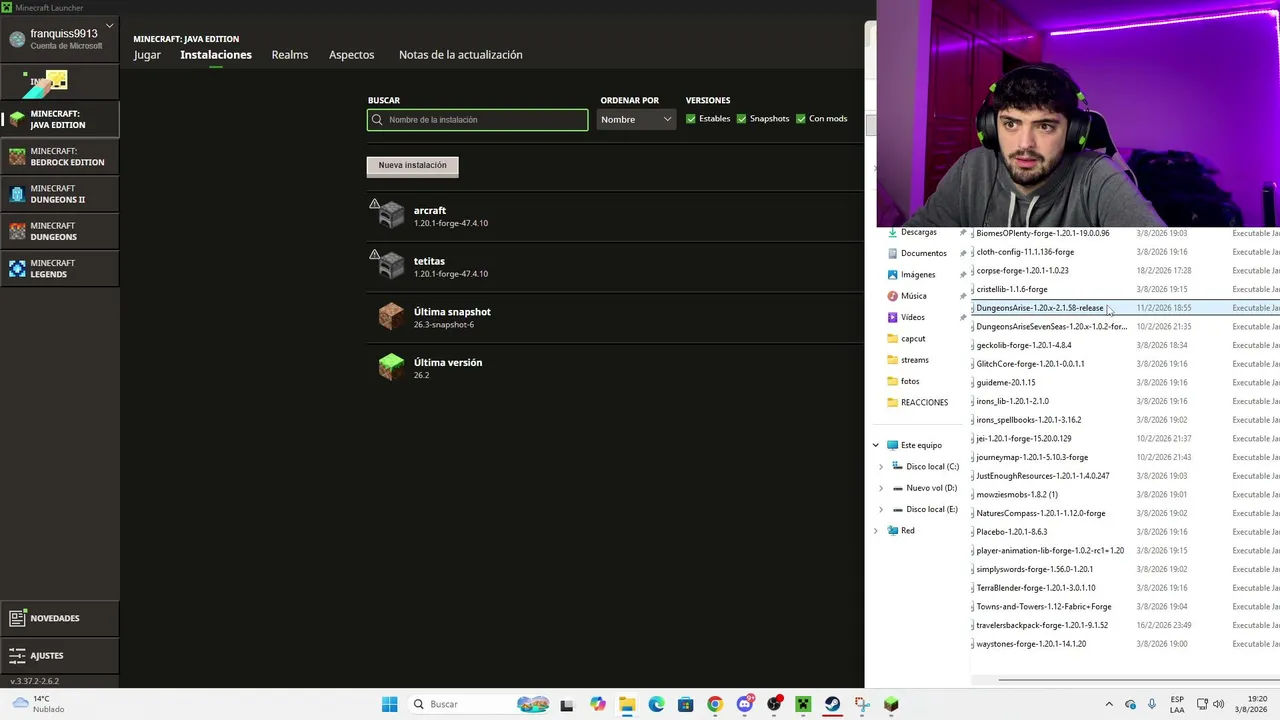The image size is (1280, 720).
Task: Click the dirt block icon of Última snapshot
Action: (x=391, y=316)
